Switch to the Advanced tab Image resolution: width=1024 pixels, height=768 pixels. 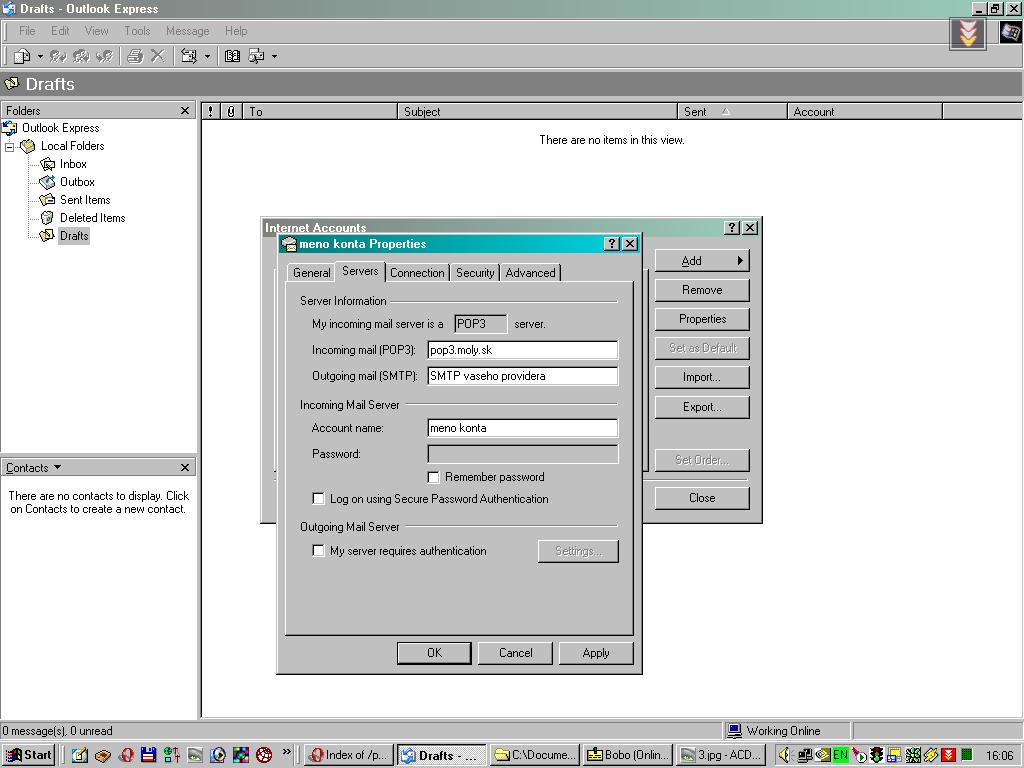coord(530,273)
